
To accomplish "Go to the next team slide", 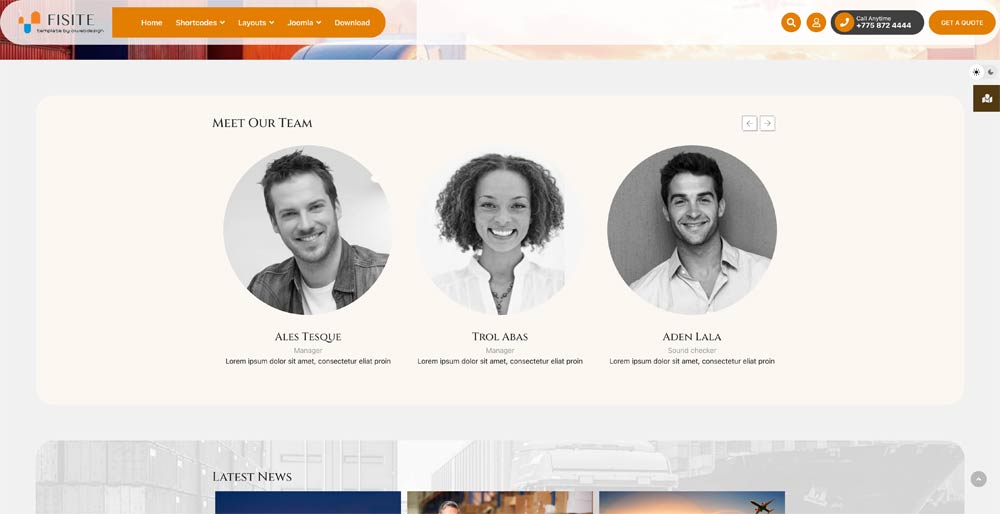I will [768, 123].
